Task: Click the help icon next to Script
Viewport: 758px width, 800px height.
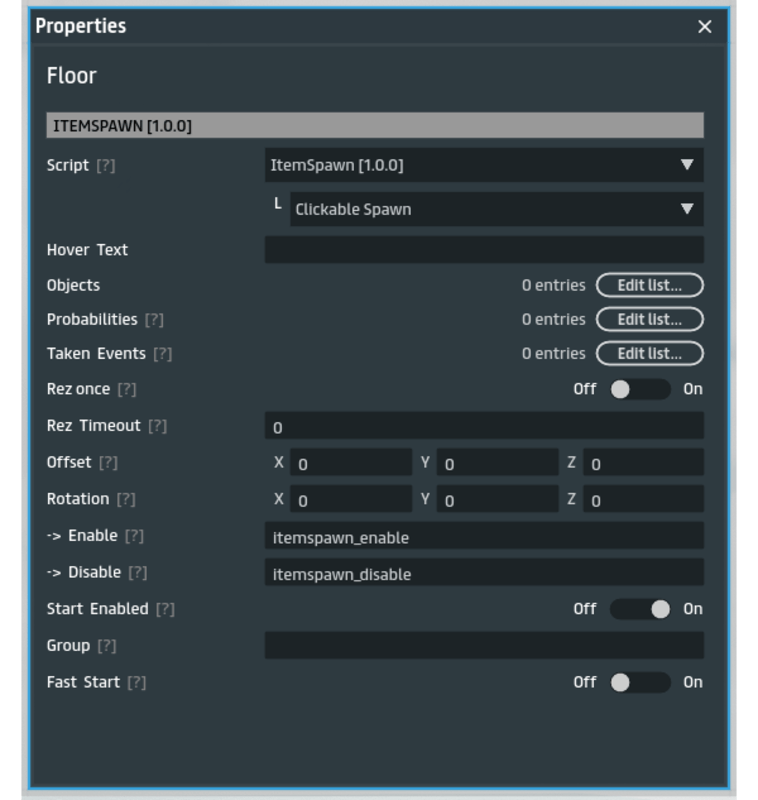Action: (x=105, y=166)
